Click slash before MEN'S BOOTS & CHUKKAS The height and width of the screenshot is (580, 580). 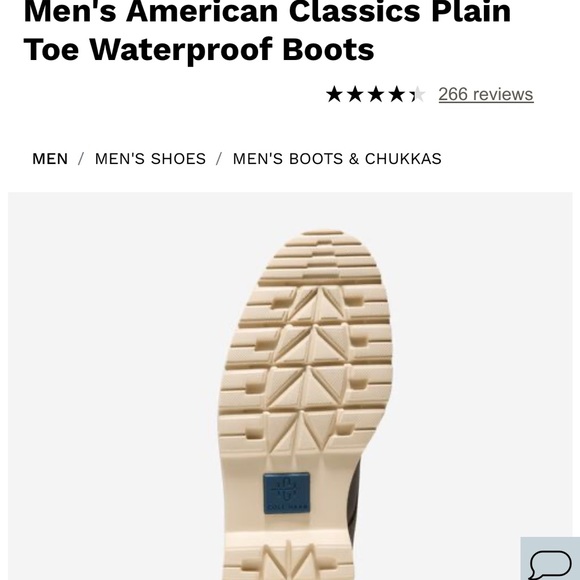click(x=219, y=159)
